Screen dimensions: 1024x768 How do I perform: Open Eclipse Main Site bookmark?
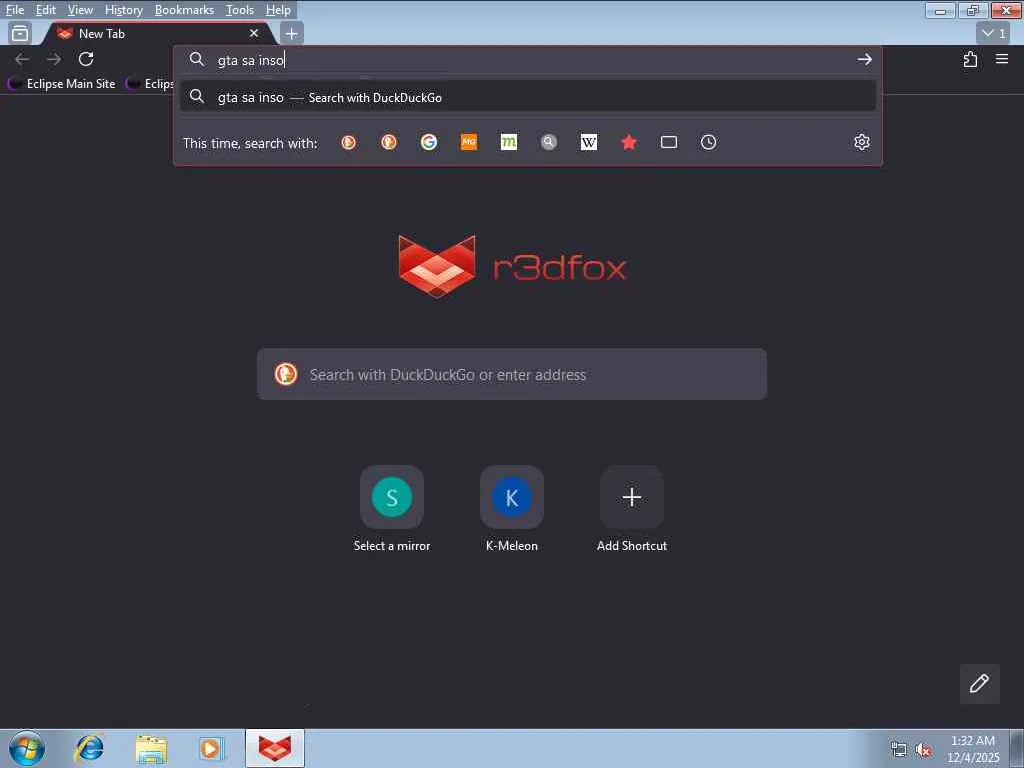(x=62, y=84)
